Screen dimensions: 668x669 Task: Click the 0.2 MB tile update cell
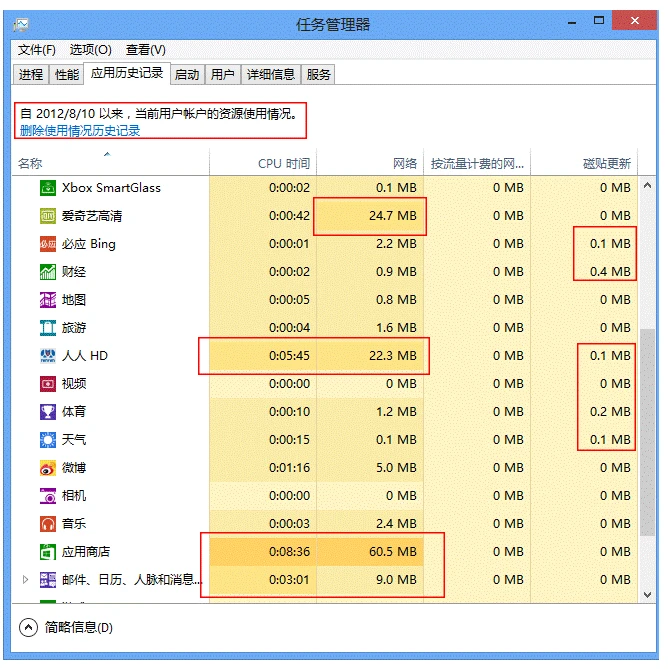[x=584, y=412]
